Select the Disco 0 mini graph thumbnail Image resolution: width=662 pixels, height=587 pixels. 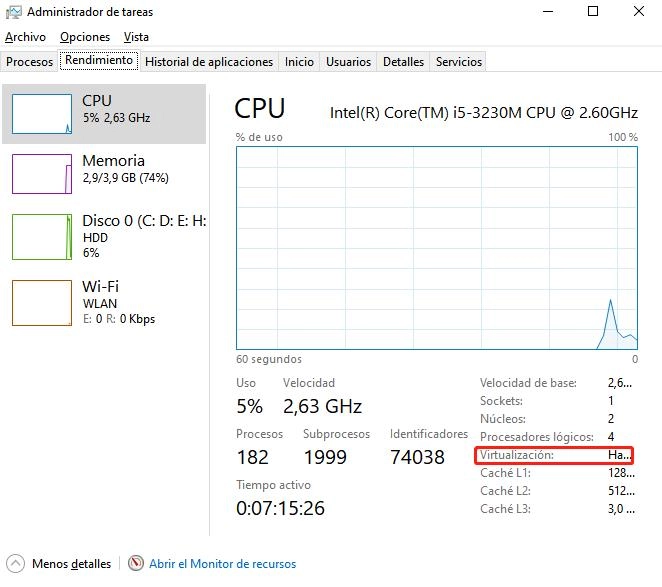coord(42,237)
